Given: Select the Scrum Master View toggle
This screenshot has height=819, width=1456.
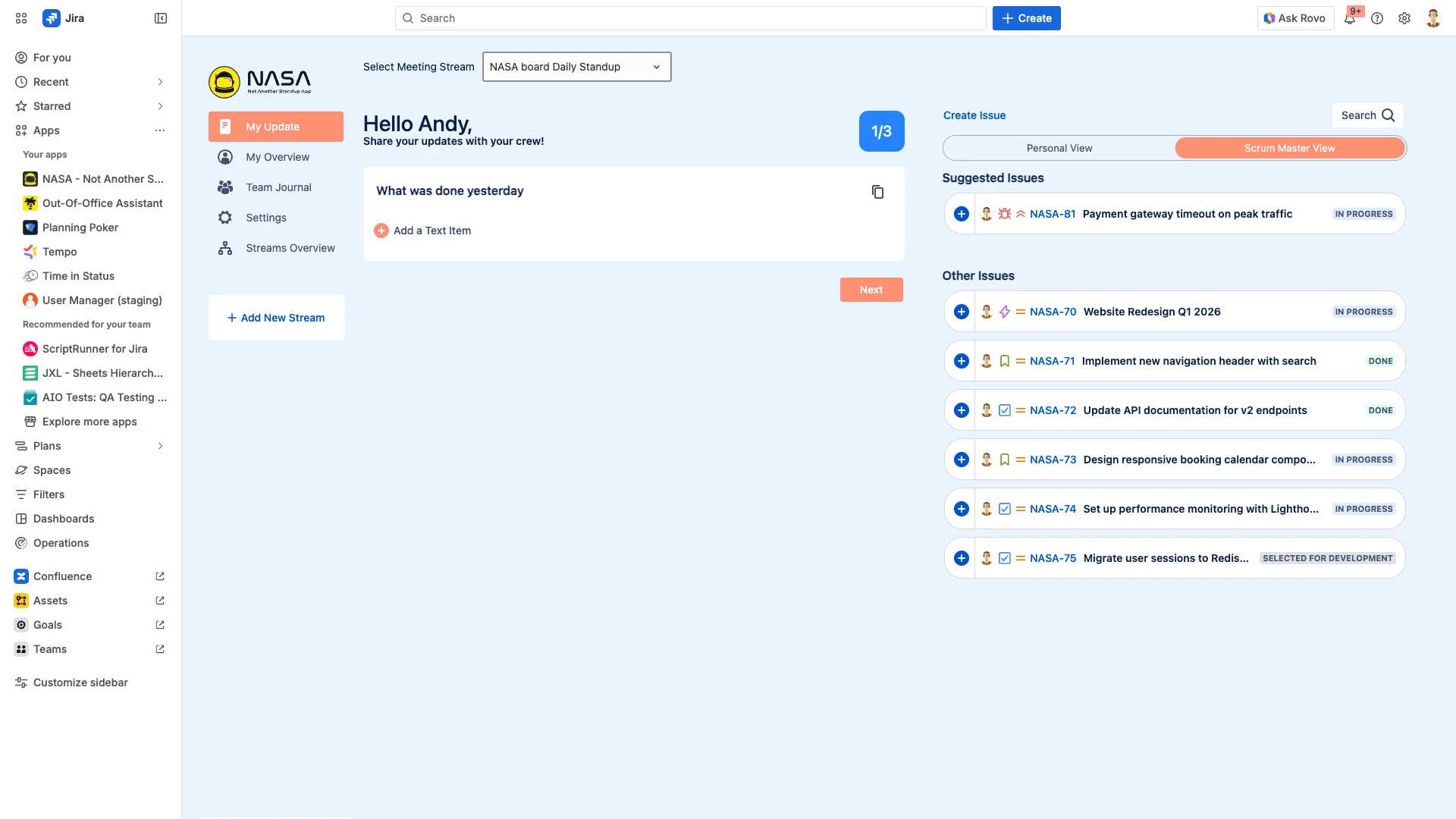Looking at the screenshot, I should click(x=1289, y=148).
